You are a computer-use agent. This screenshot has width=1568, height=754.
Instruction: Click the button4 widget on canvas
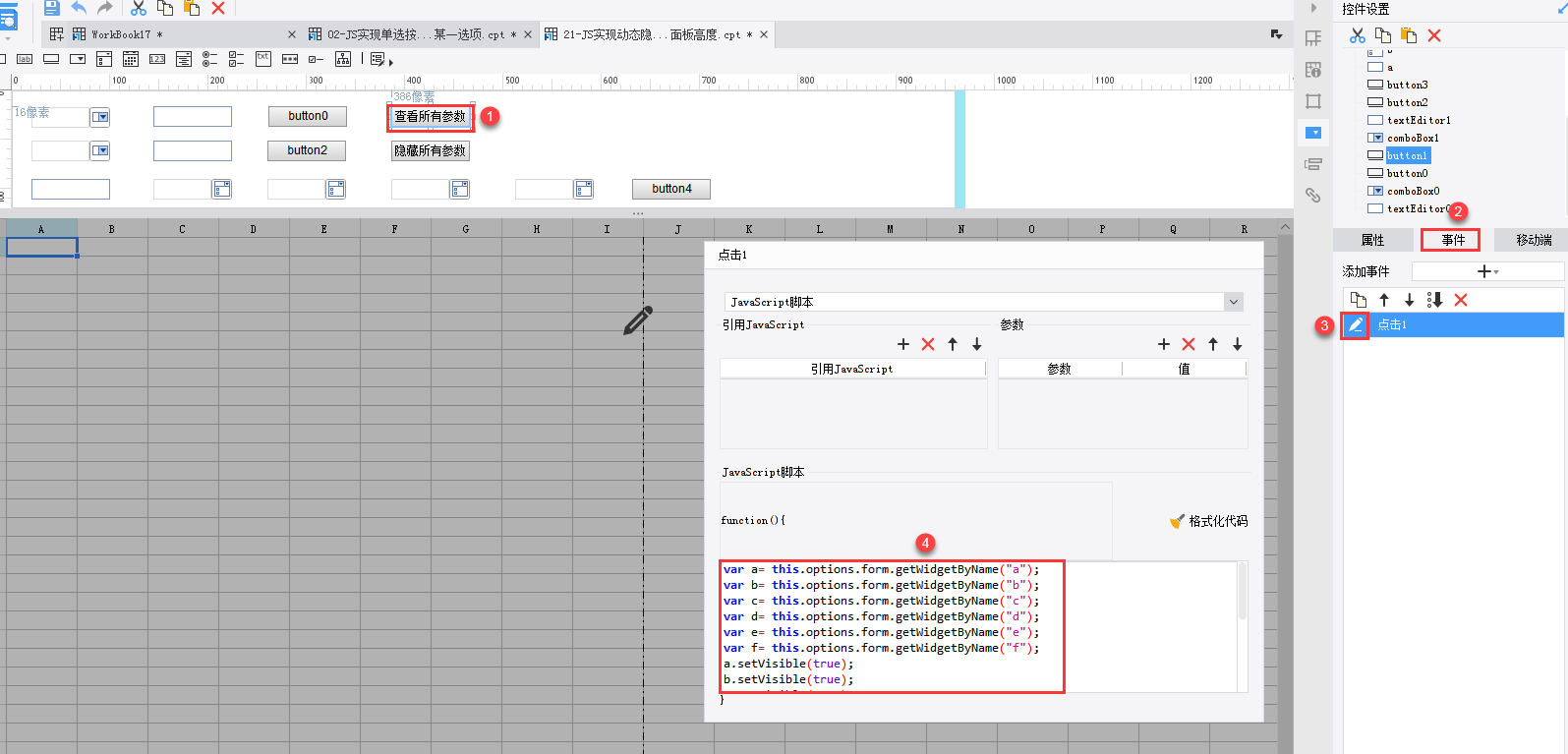point(671,189)
